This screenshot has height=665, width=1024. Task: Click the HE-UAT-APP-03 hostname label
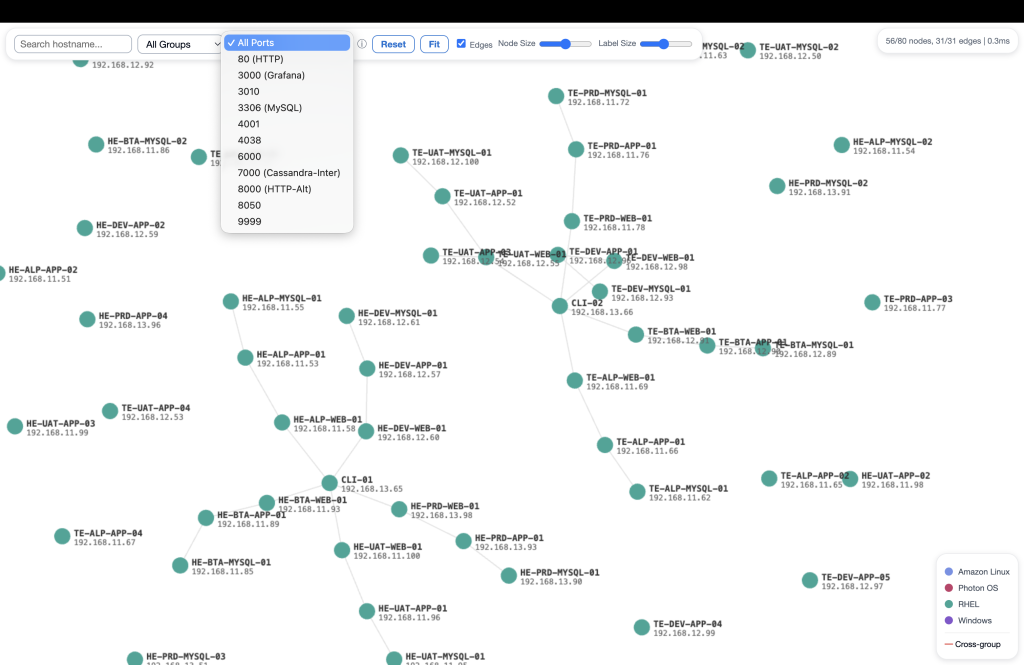coord(61,423)
